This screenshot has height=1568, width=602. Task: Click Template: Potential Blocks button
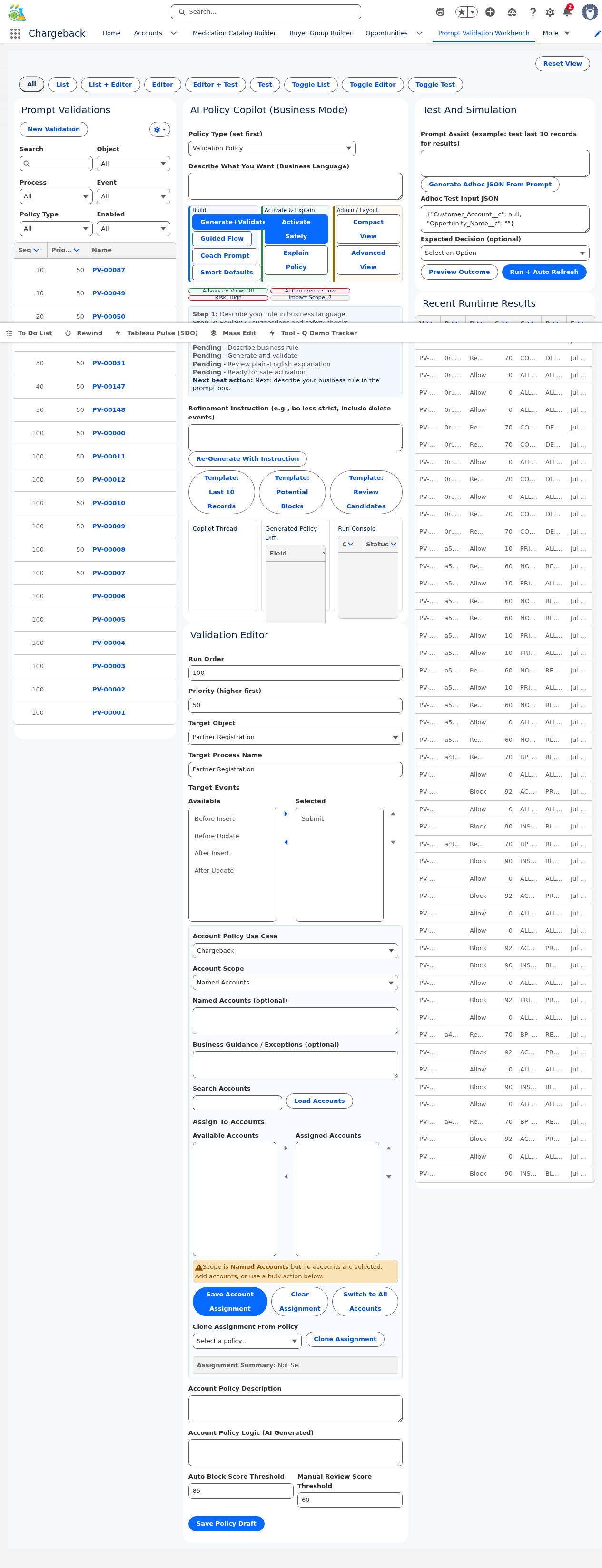click(x=293, y=492)
